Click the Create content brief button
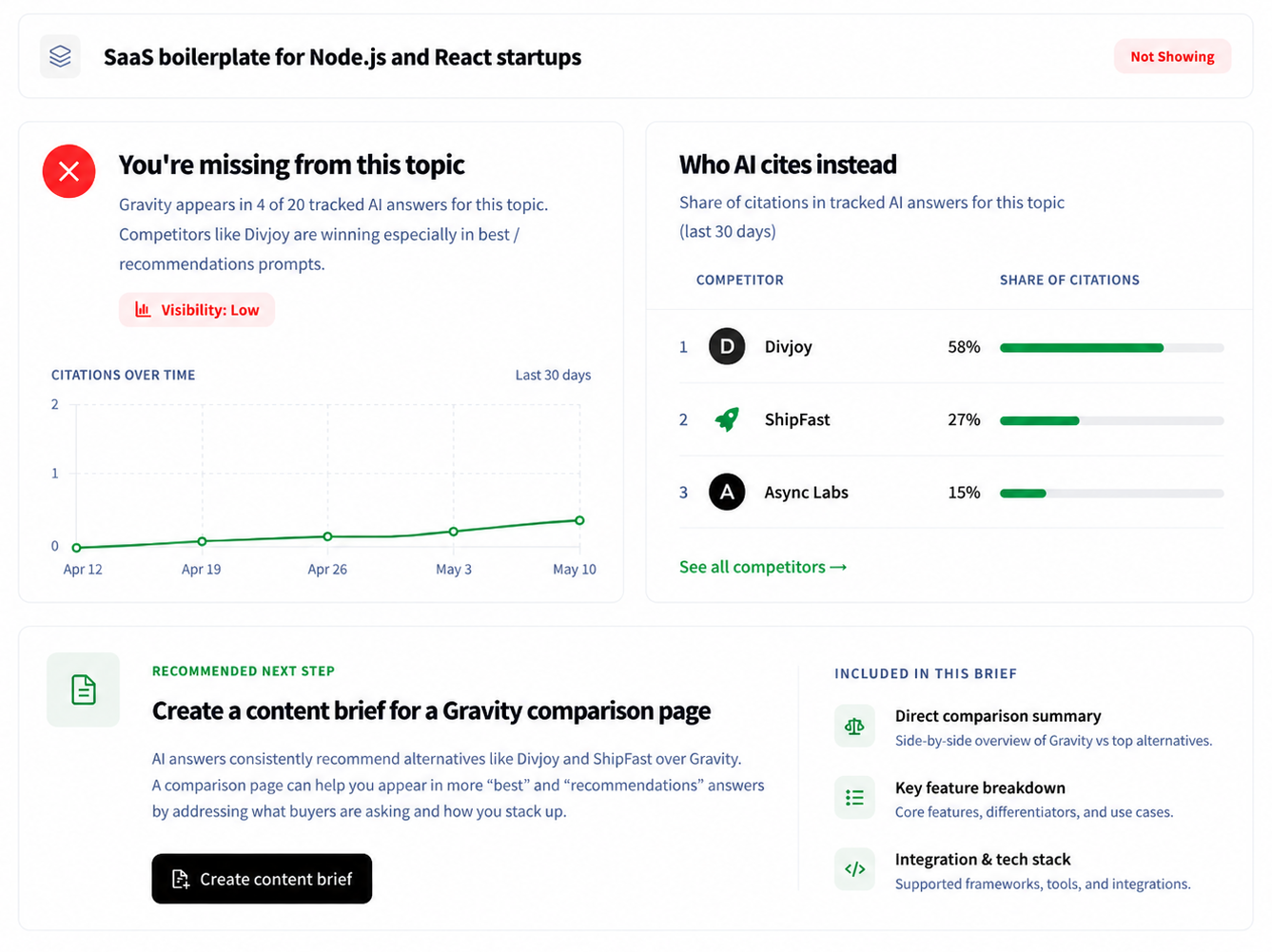 [x=262, y=879]
